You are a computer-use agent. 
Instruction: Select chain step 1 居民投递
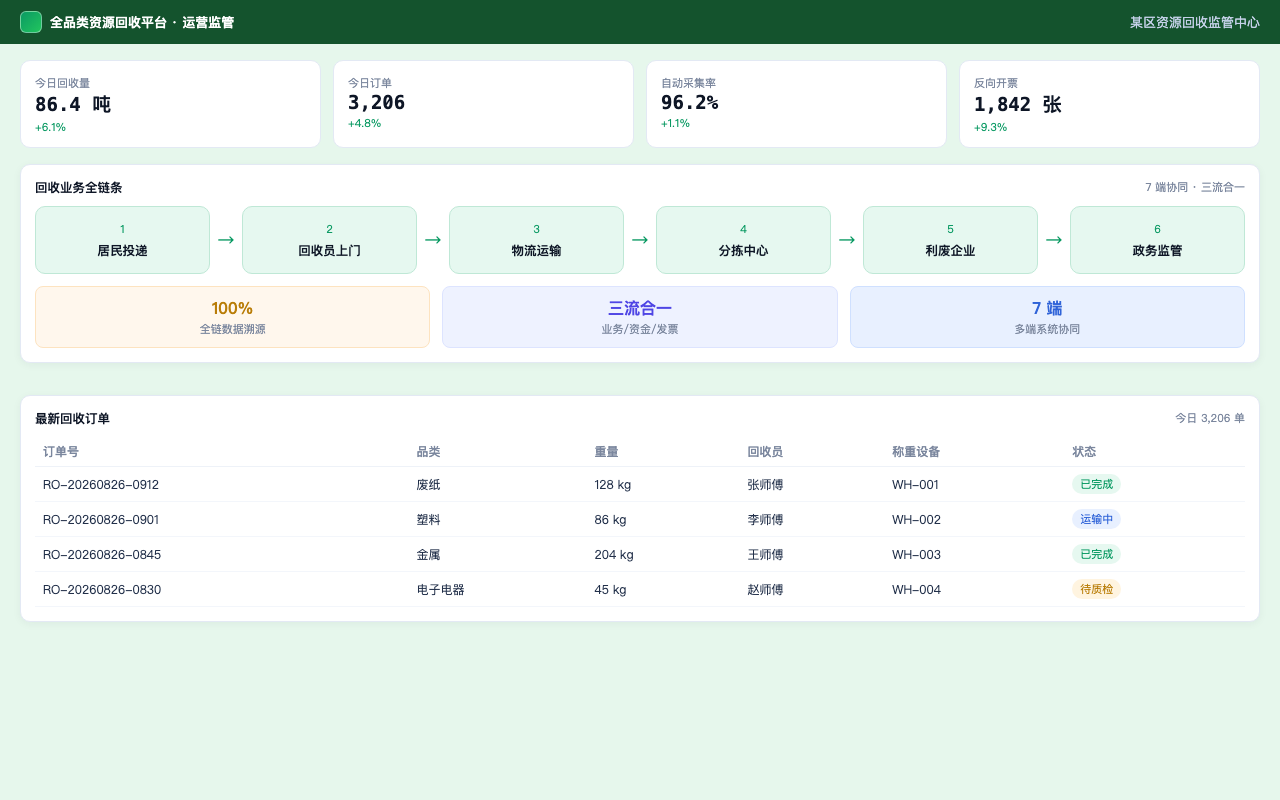(x=122, y=240)
